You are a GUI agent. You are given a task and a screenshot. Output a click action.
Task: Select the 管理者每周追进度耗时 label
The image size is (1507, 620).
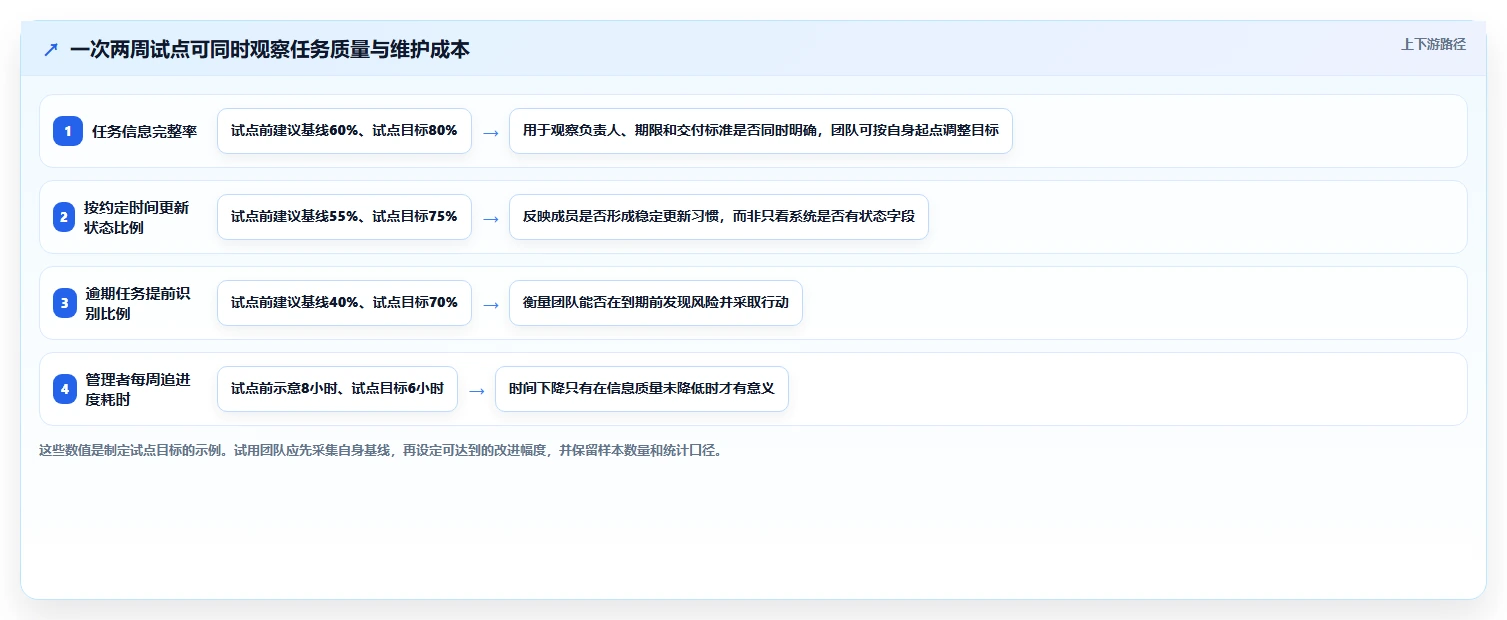click(x=138, y=389)
